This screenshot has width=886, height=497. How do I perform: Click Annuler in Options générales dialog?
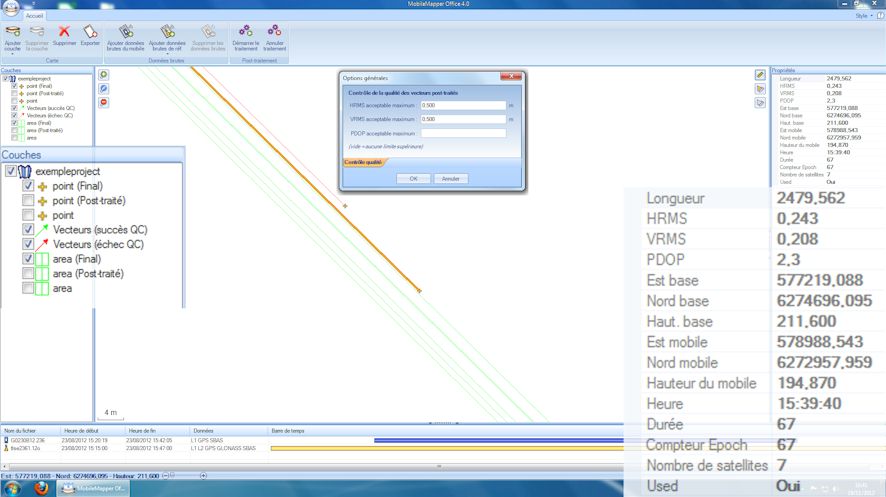(450, 178)
